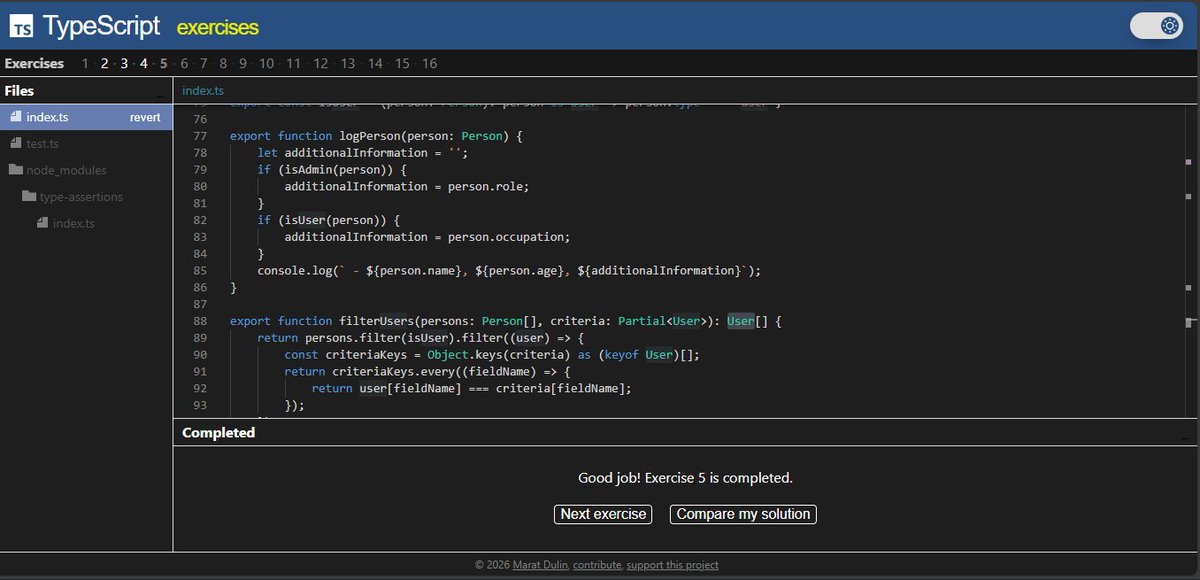This screenshot has height=580, width=1200.
Task: Go to exercise 4
Action: click(144, 64)
